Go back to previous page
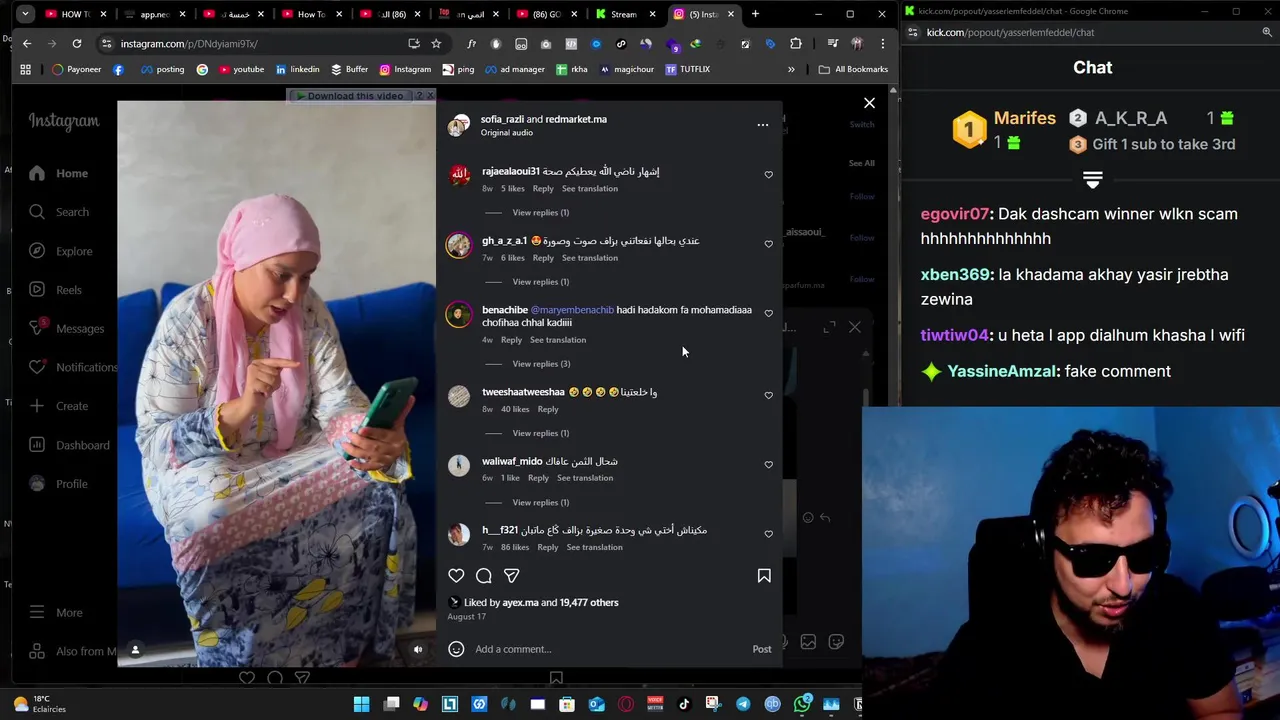Viewport: 1280px width, 720px height. 27,44
